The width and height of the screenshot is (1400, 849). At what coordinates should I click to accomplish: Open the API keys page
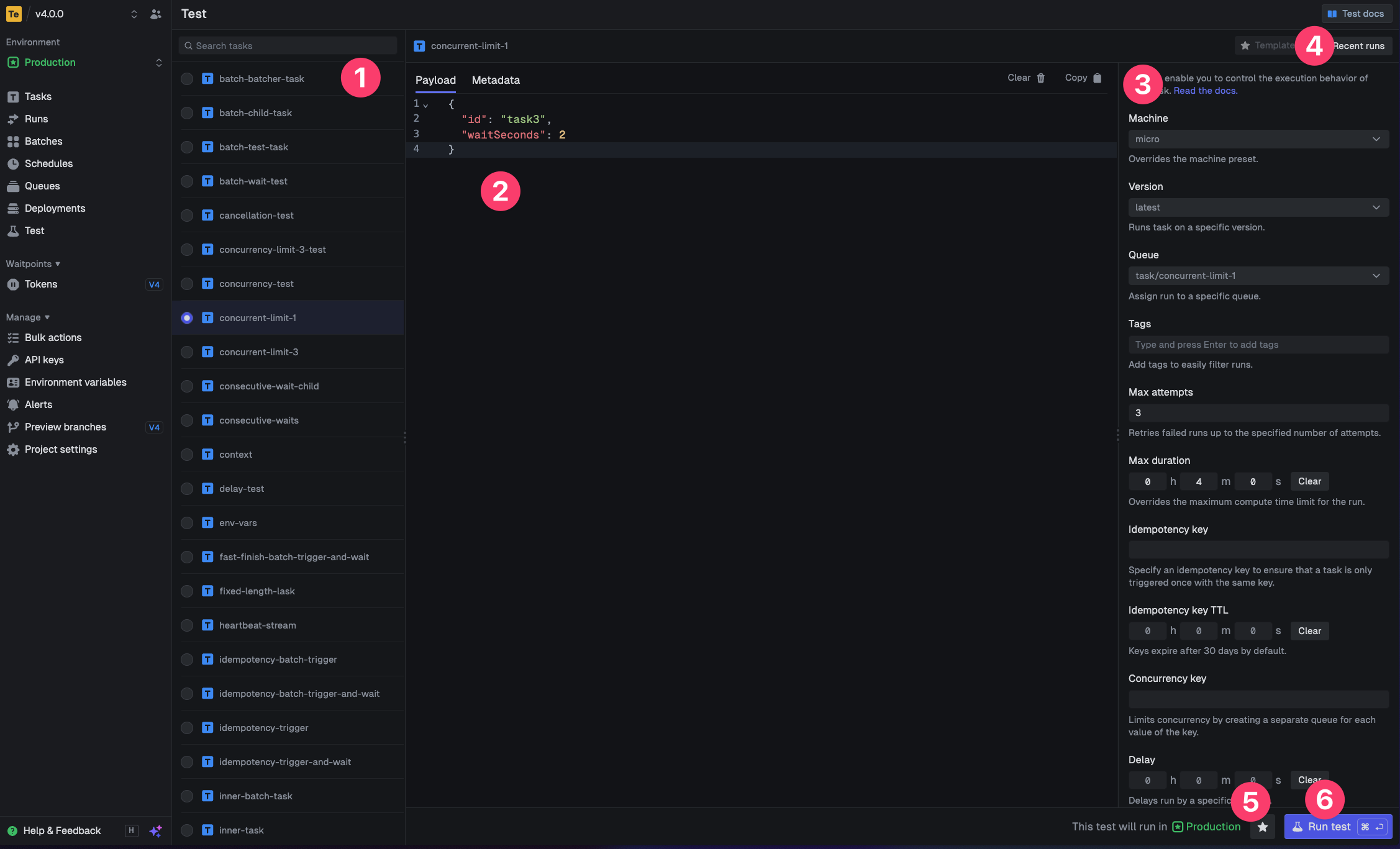[x=43, y=360]
